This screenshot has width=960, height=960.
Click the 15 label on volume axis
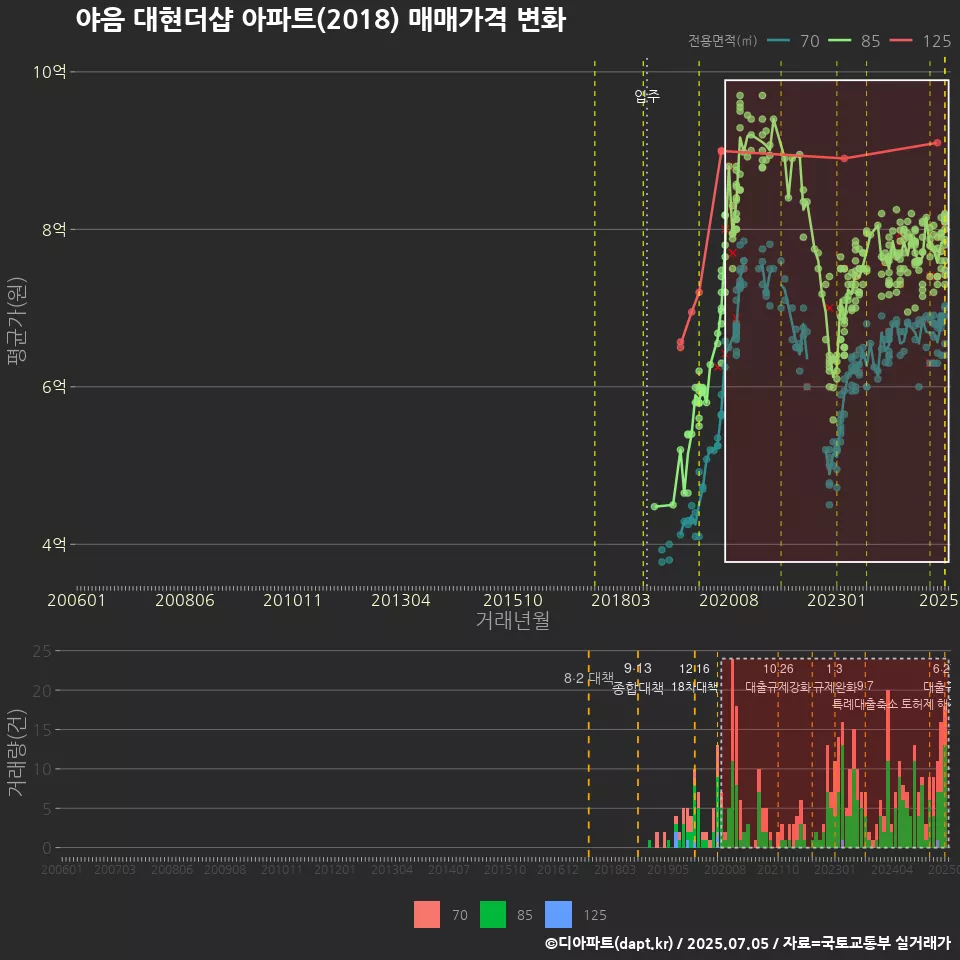(x=42, y=730)
